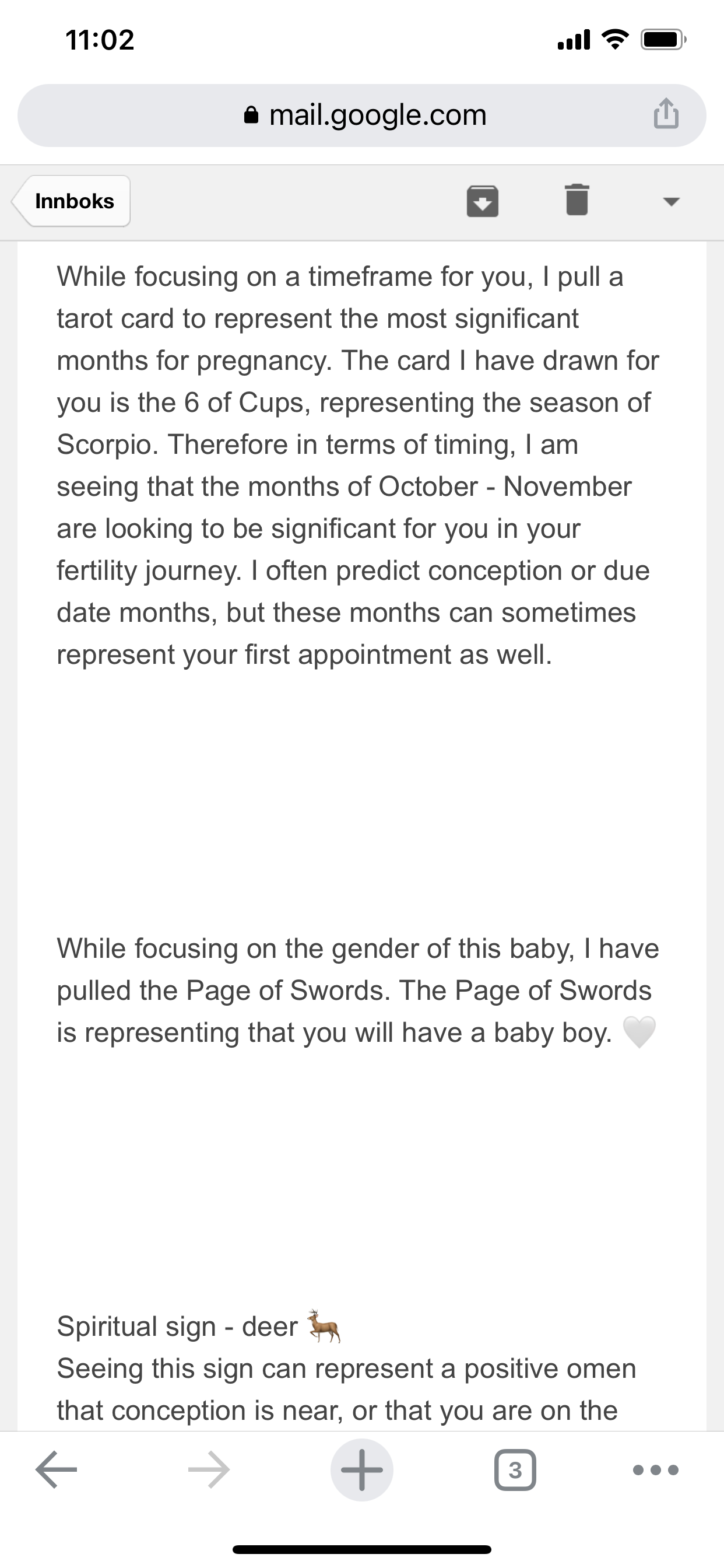The height and width of the screenshot is (1568, 724).
Task: Tap the padlock icon beside mail.google.com
Action: 251,115
